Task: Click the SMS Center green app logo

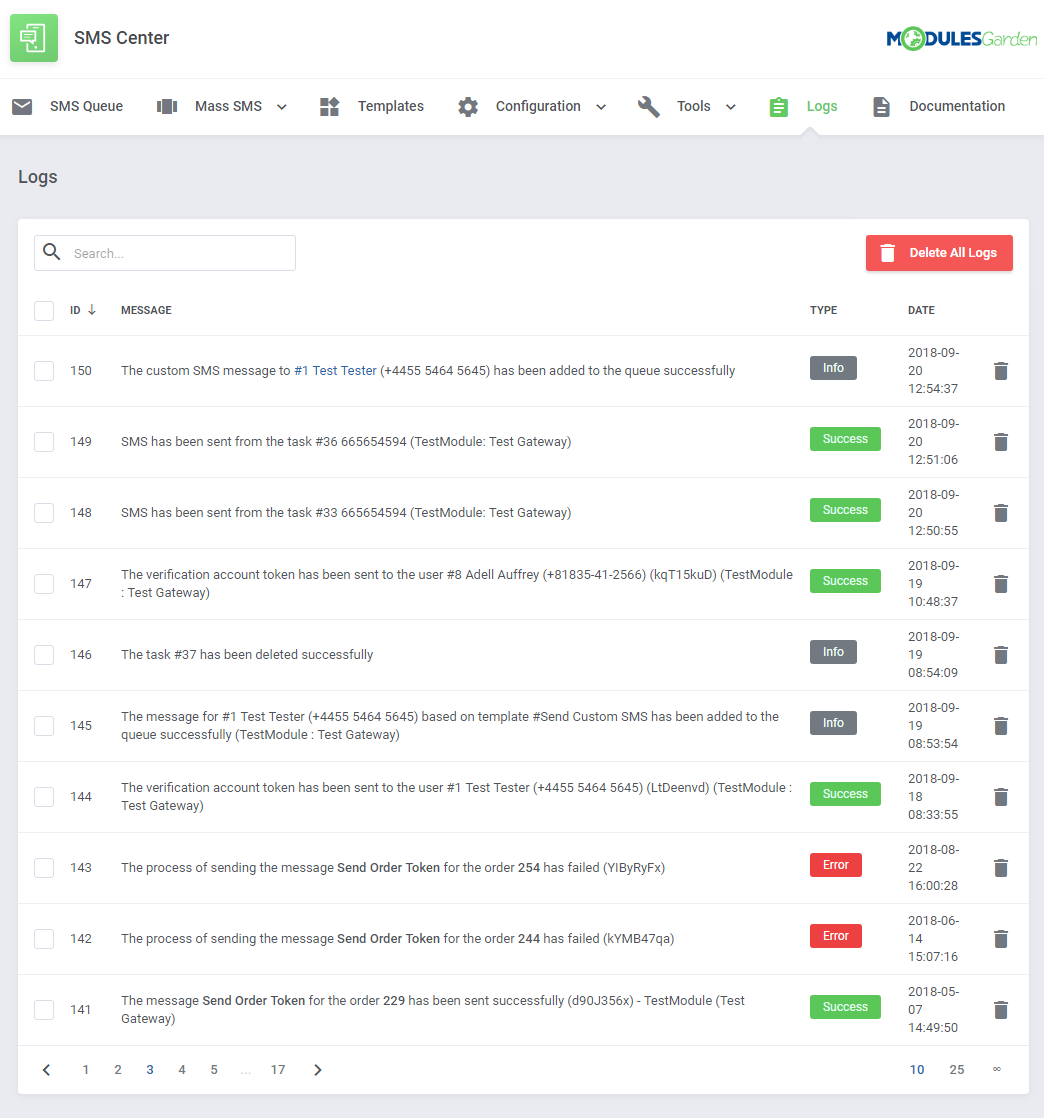Action: [34, 38]
